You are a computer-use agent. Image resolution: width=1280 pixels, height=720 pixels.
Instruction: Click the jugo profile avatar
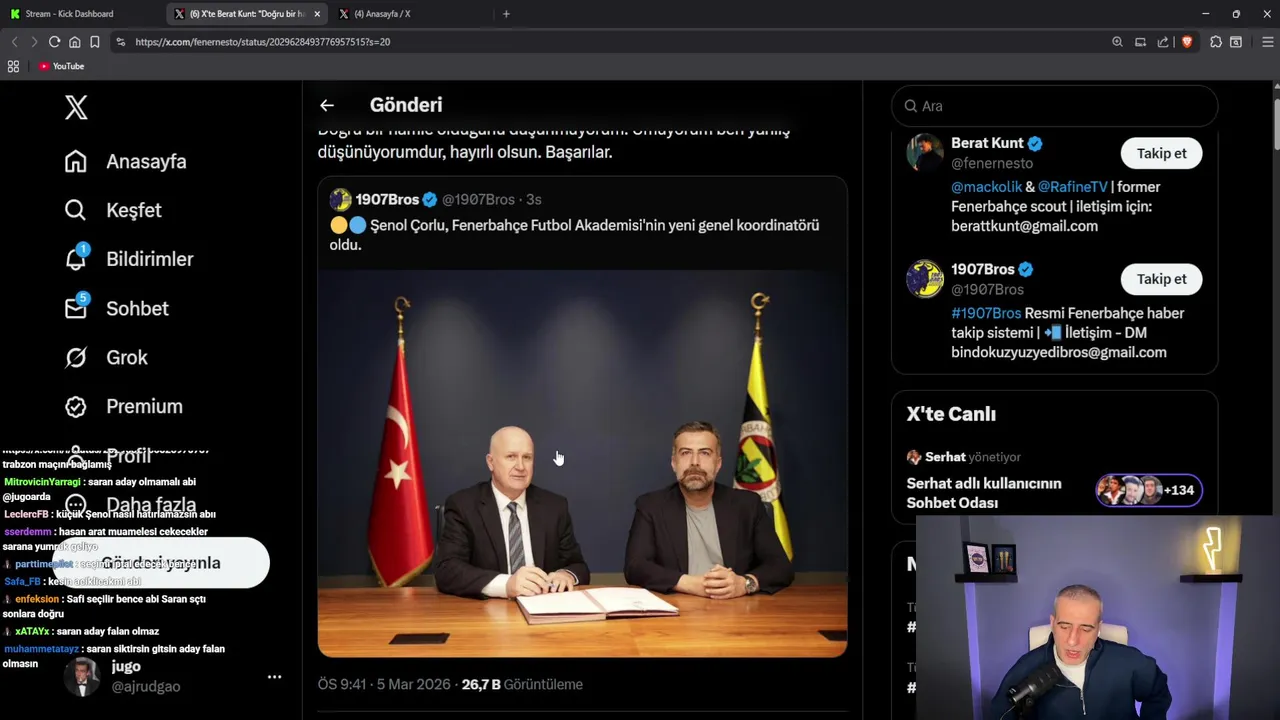(82, 677)
